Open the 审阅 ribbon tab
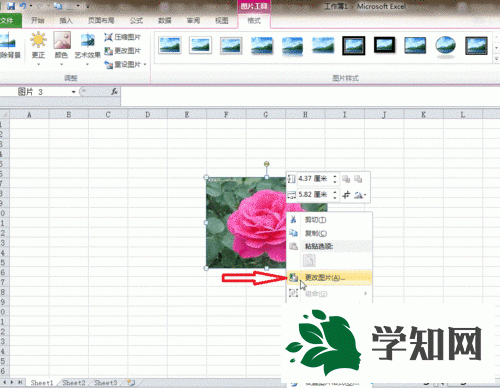The width and height of the screenshot is (500, 388). click(193, 21)
